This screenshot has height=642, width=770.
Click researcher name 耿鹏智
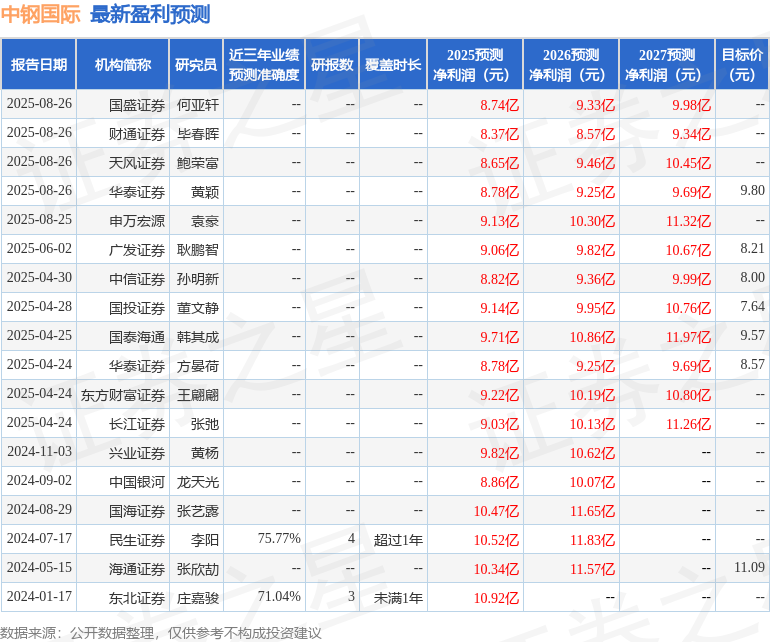[x=198, y=250]
